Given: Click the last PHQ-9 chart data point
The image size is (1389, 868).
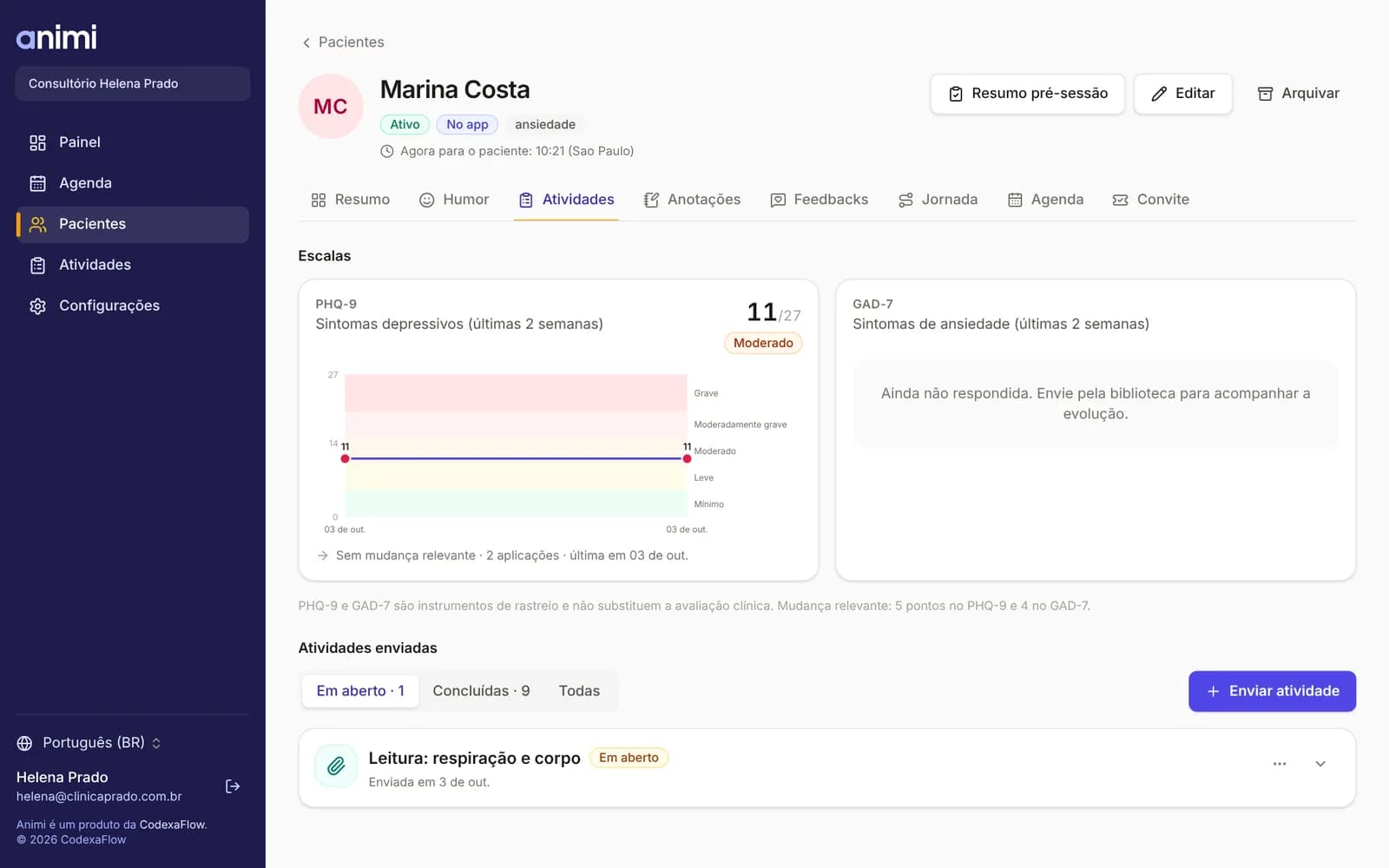Looking at the screenshot, I should (x=687, y=458).
